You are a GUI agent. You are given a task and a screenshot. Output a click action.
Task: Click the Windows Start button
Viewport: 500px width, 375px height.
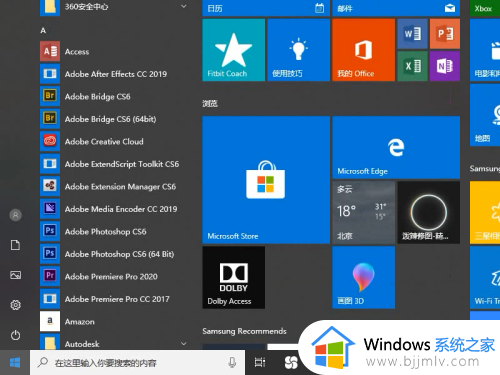pos(15,362)
